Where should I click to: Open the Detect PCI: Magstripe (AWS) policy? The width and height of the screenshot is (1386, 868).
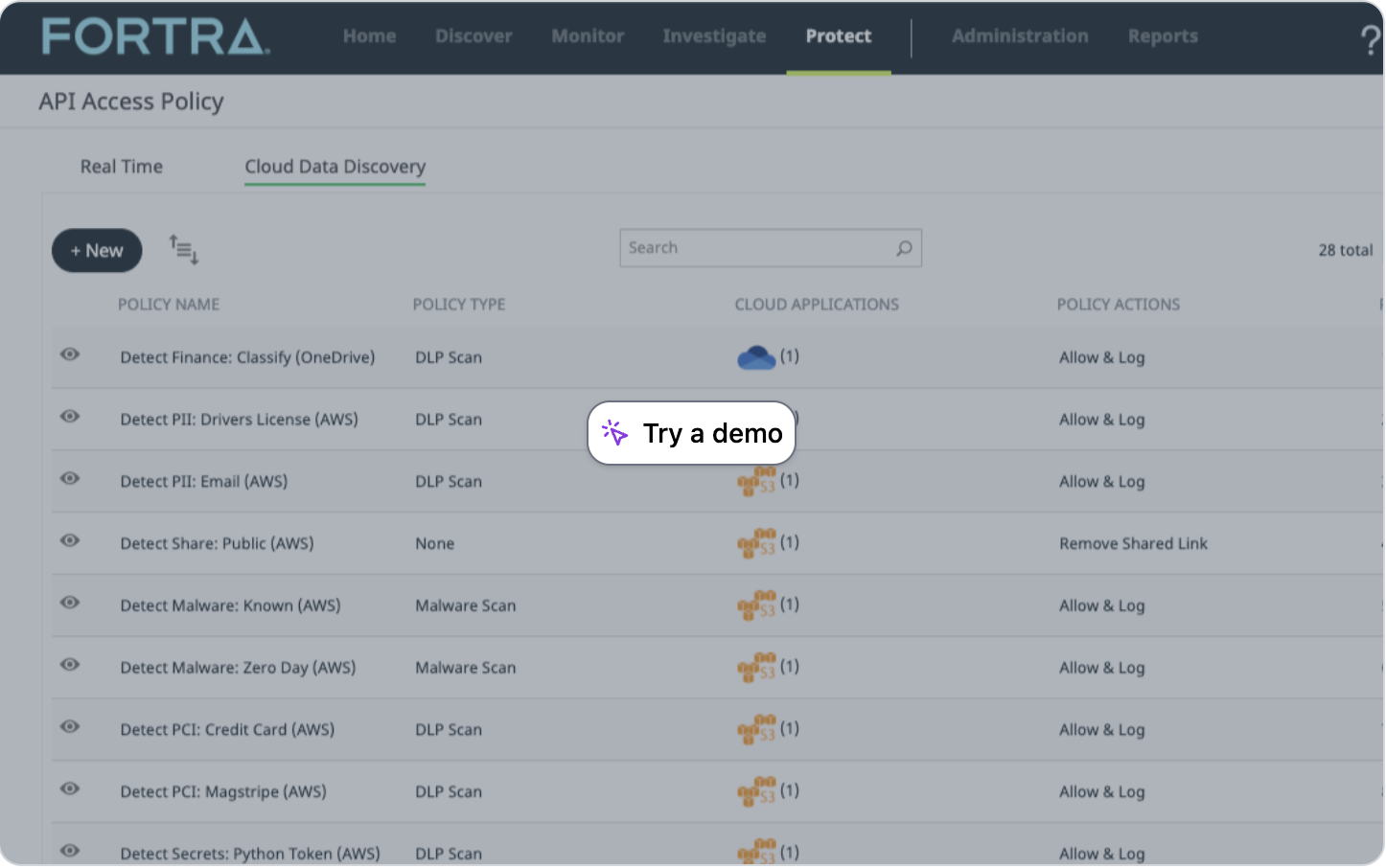pos(223,791)
